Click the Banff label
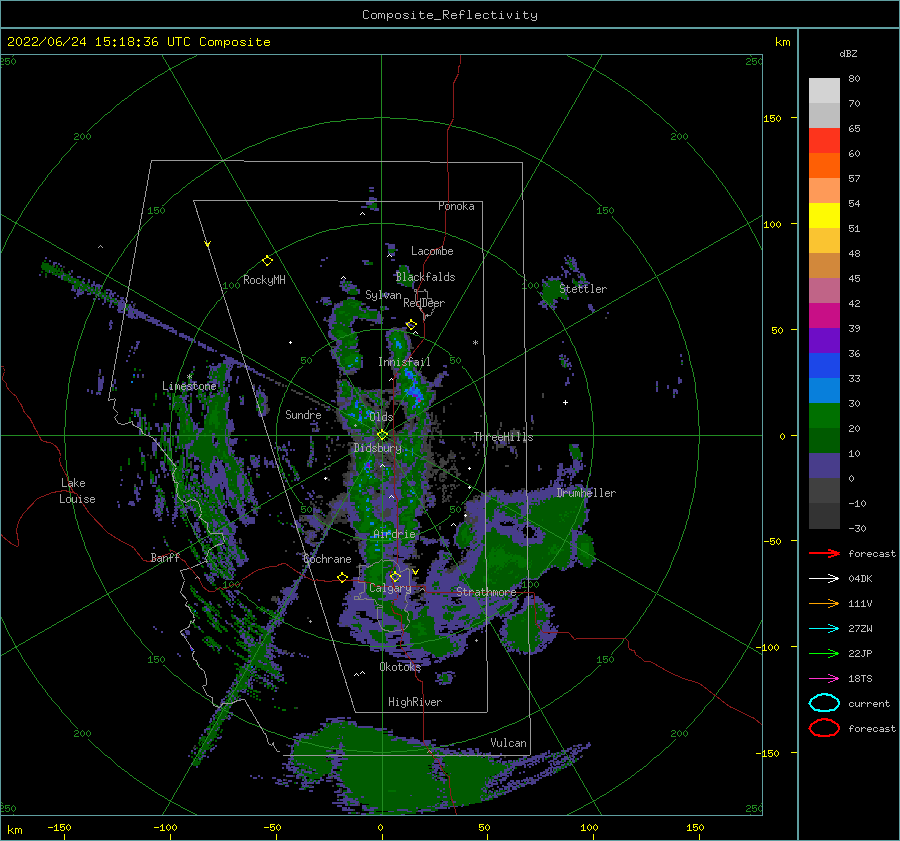Image resolution: width=900 pixels, height=841 pixels. pyautogui.click(x=165, y=557)
